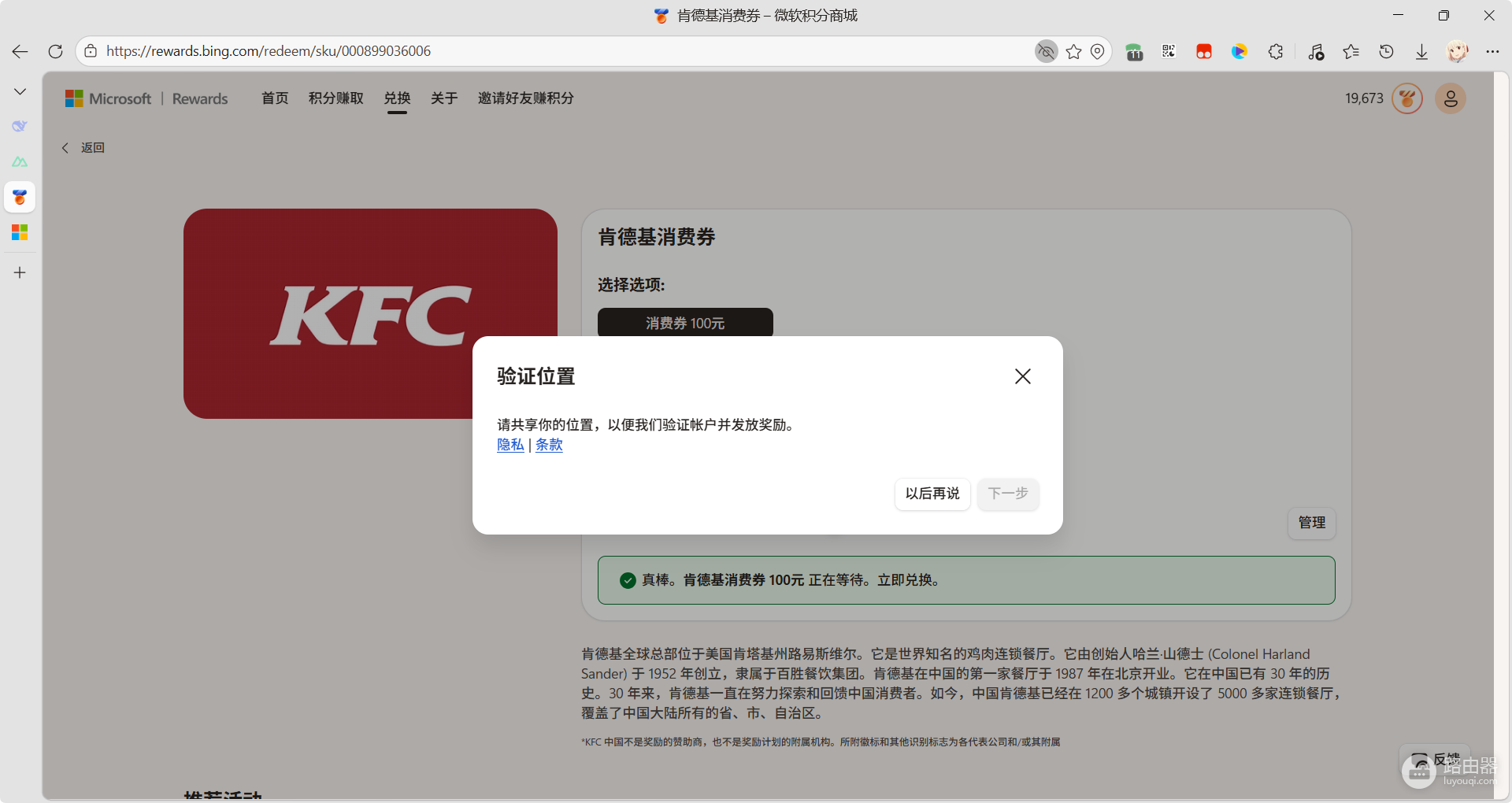
Task: Switch to the blue bird sidebar tab
Action: coord(20,126)
